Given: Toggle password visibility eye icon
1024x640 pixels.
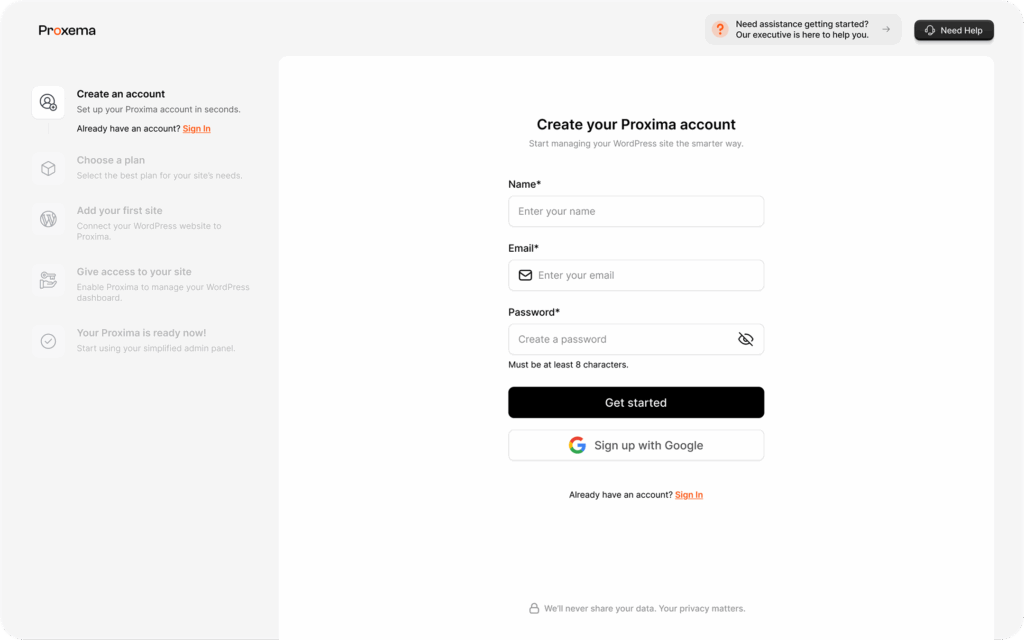Looking at the screenshot, I should pyautogui.click(x=745, y=339).
